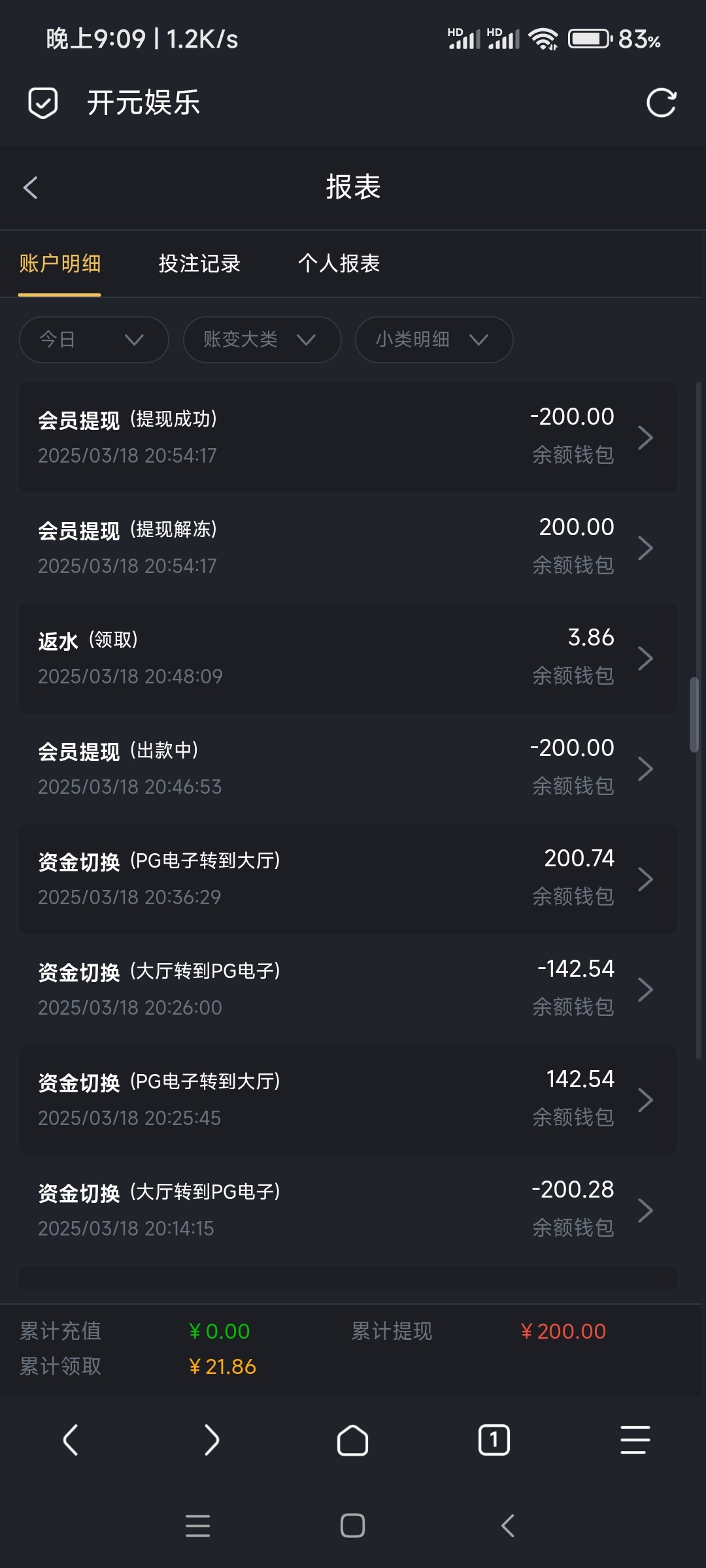
Task: Switch to the 投注记录 tab
Action: pos(199,263)
